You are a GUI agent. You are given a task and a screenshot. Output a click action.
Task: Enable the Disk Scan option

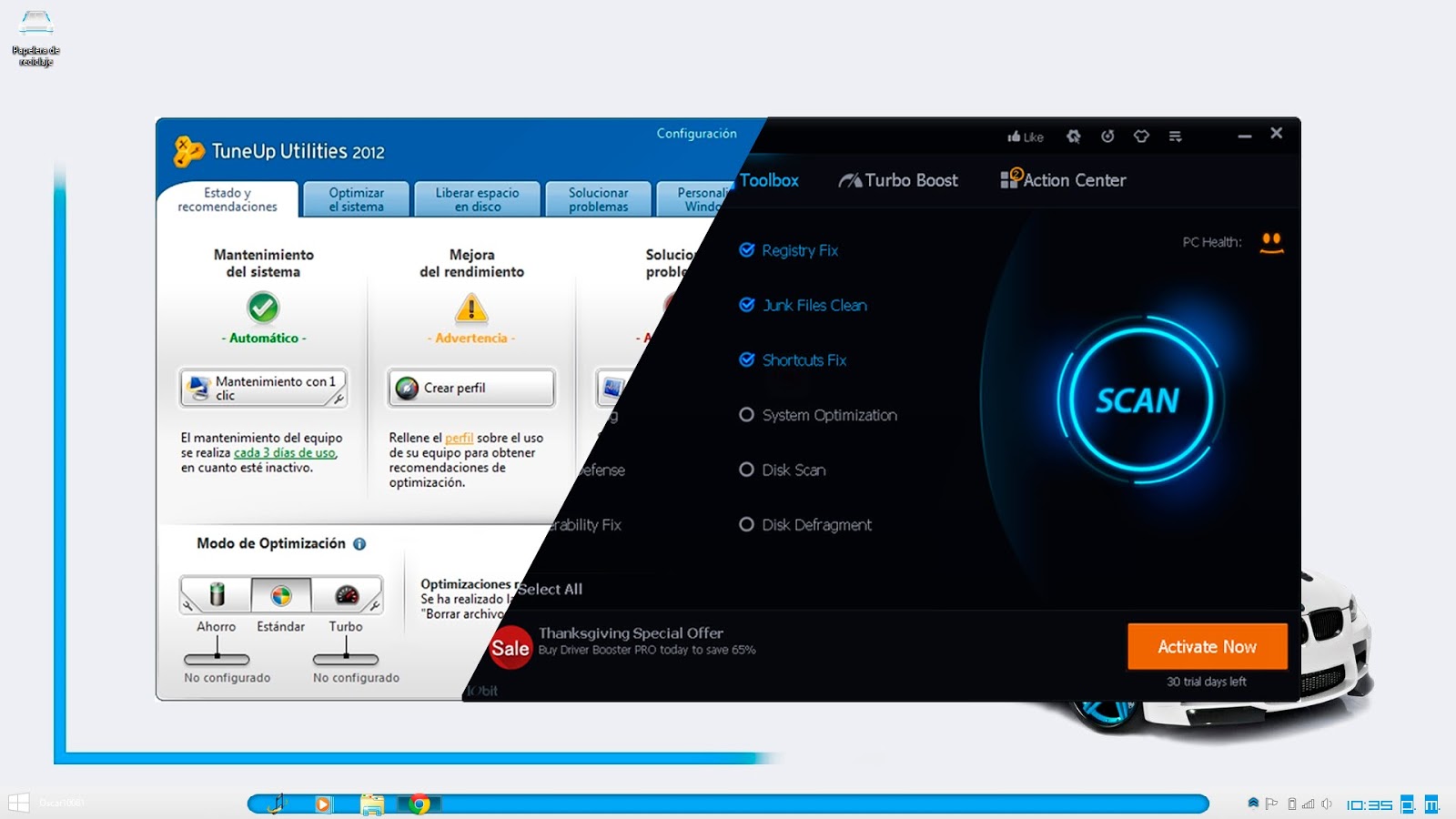[x=746, y=470]
